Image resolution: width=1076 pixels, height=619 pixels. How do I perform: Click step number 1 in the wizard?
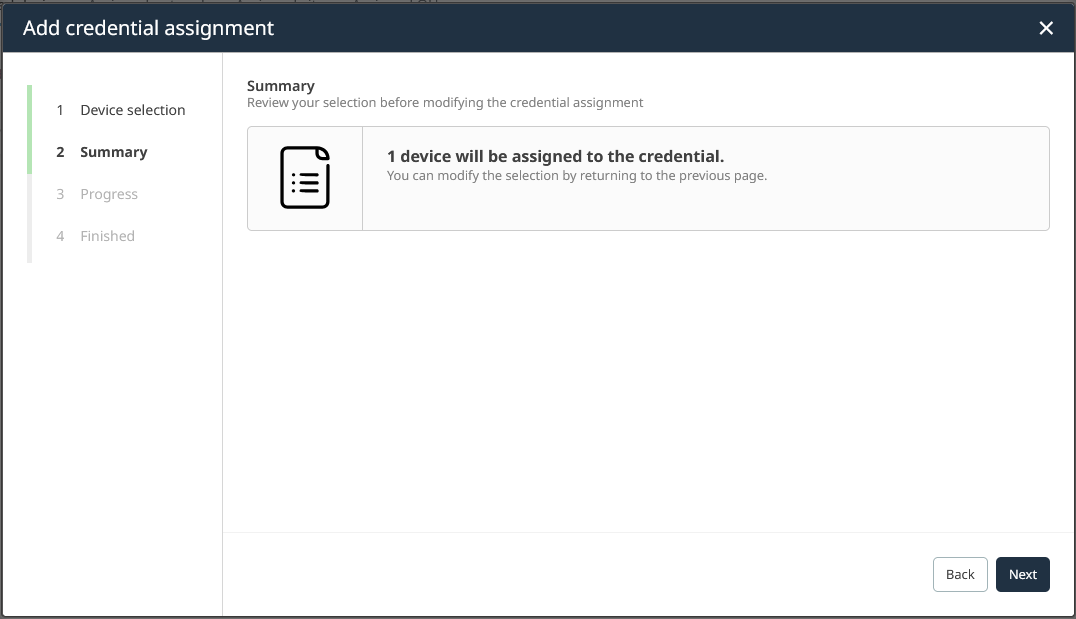60,110
